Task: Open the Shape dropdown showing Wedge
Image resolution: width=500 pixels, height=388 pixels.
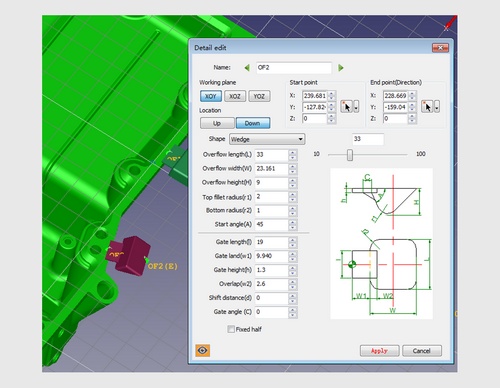Action: click(x=267, y=139)
